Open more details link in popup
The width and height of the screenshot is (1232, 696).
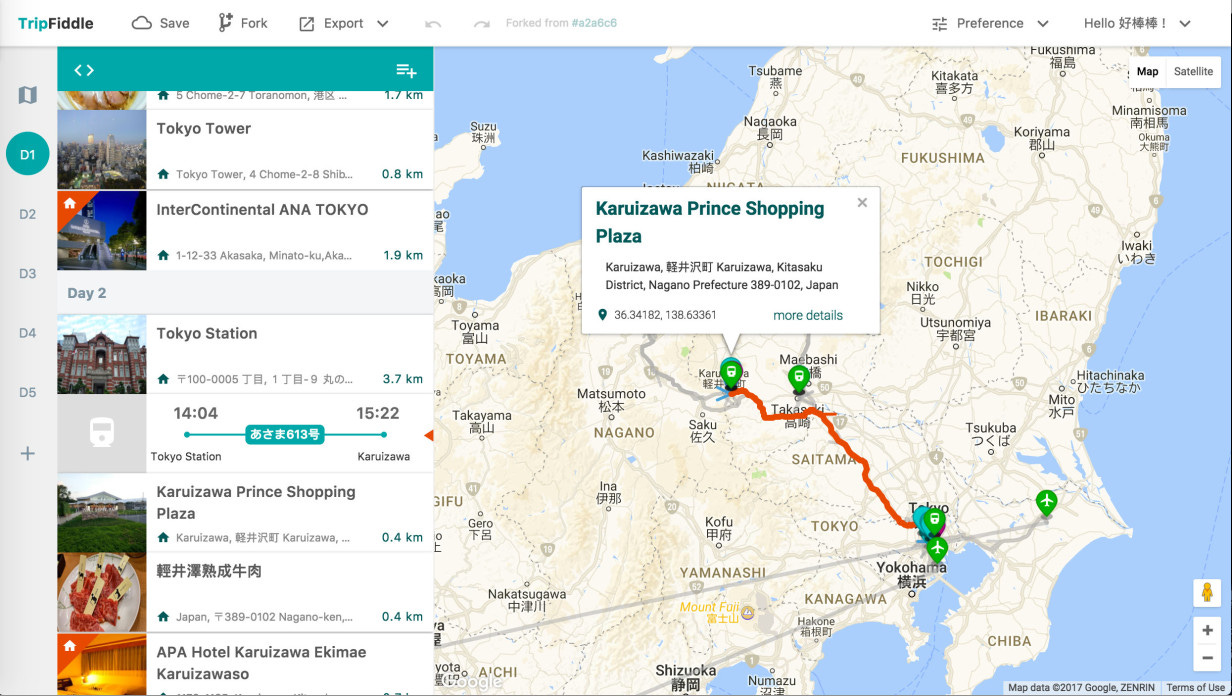point(808,315)
